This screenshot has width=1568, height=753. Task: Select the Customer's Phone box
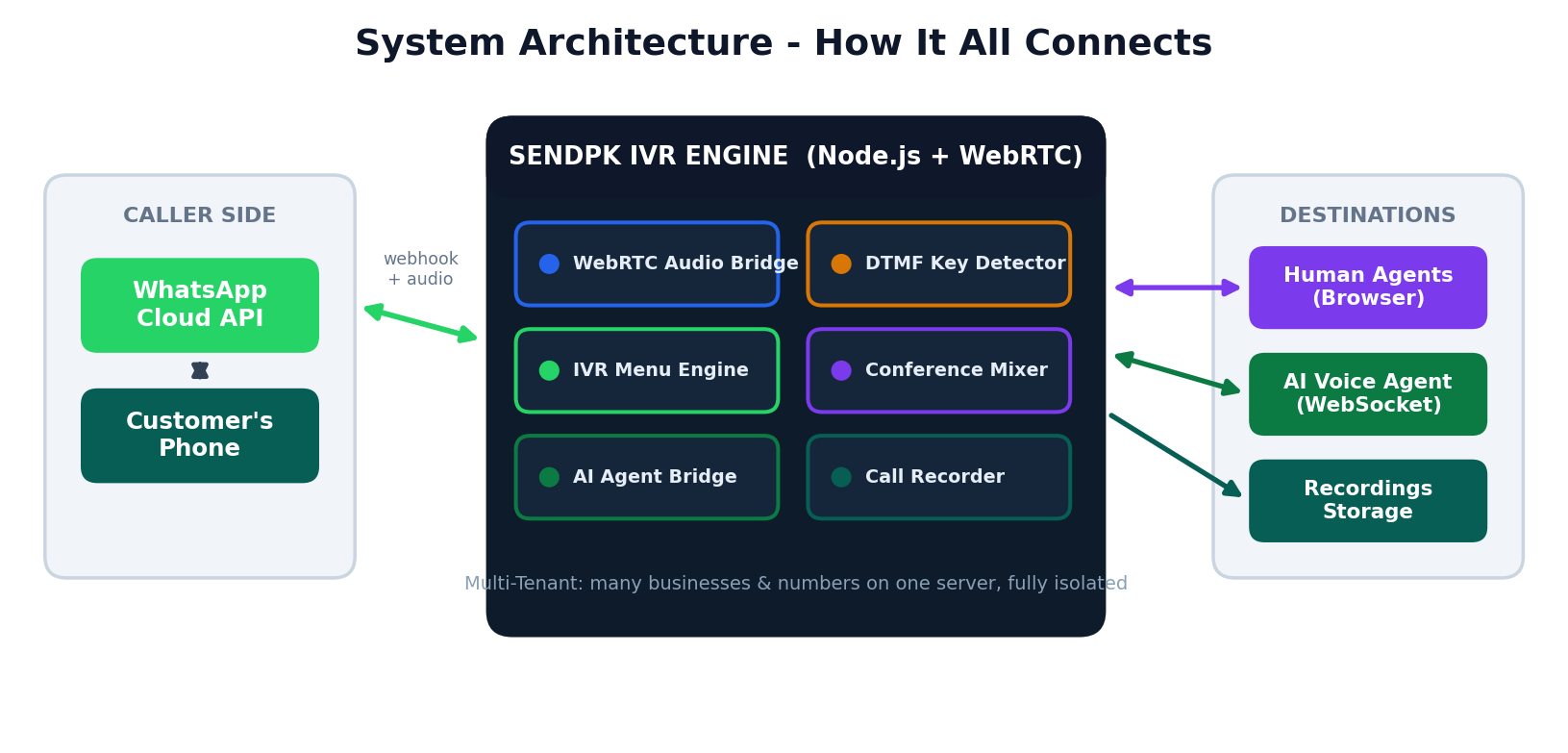[200, 436]
